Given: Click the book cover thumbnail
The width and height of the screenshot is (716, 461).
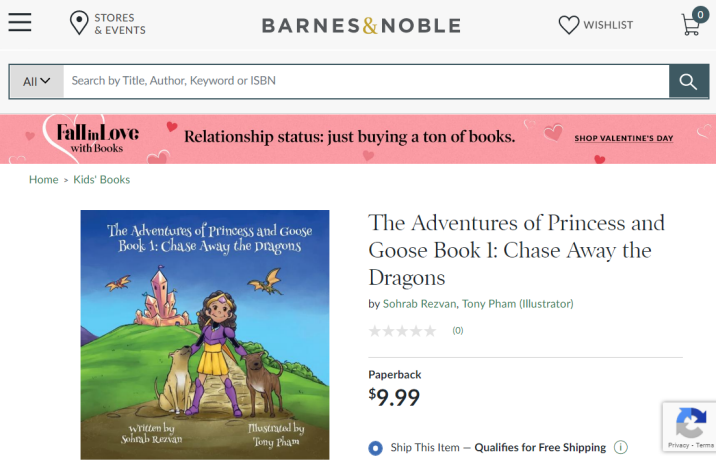Looking at the screenshot, I should tap(205, 334).
